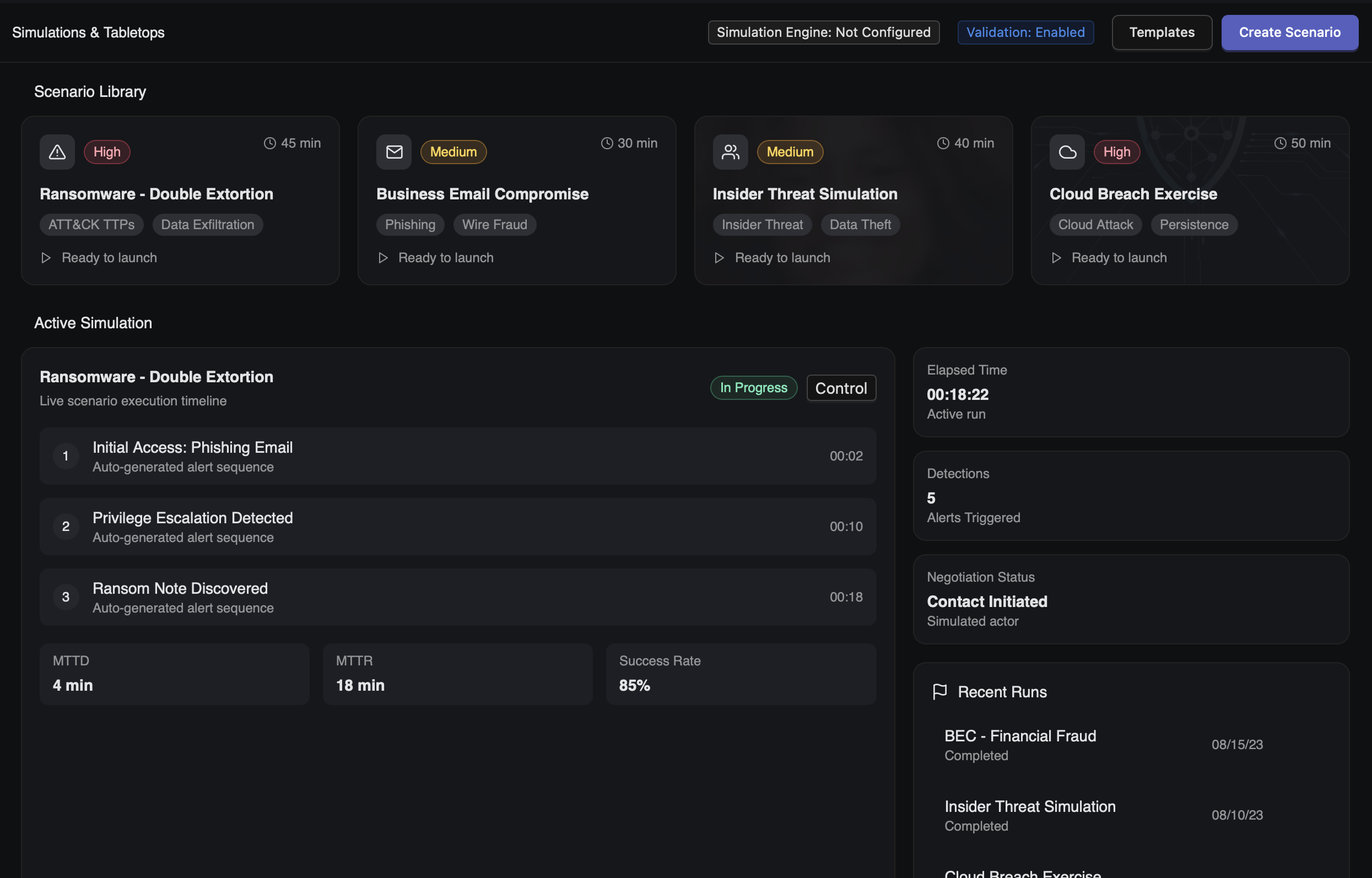Open timeline step Ransom Note Discovered

point(457,597)
